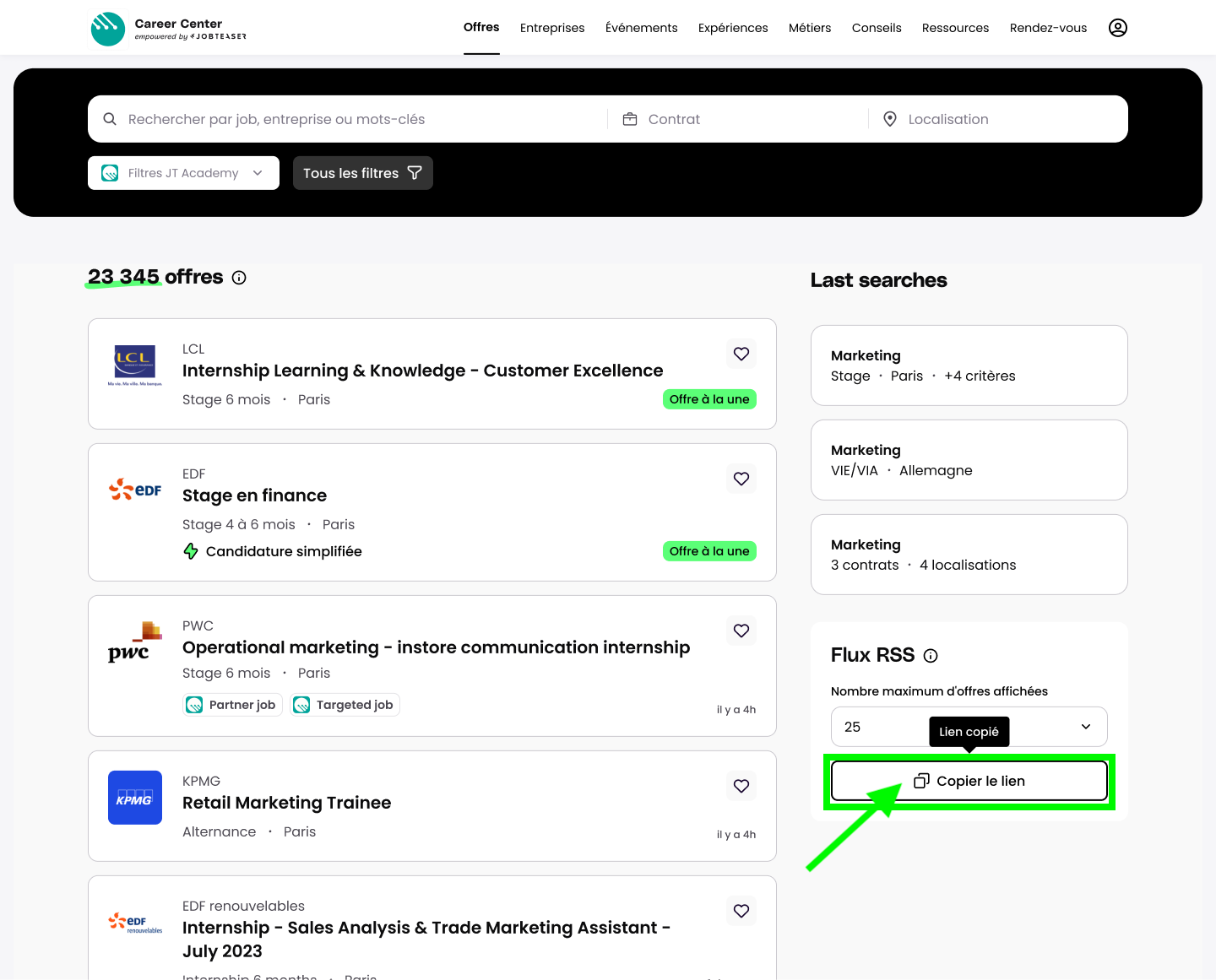The height and width of the screenshot is (980, 1216).
Task: Favorite the KPMG Retail Marketing Trainee offer
Action: (x=741, y=786)
